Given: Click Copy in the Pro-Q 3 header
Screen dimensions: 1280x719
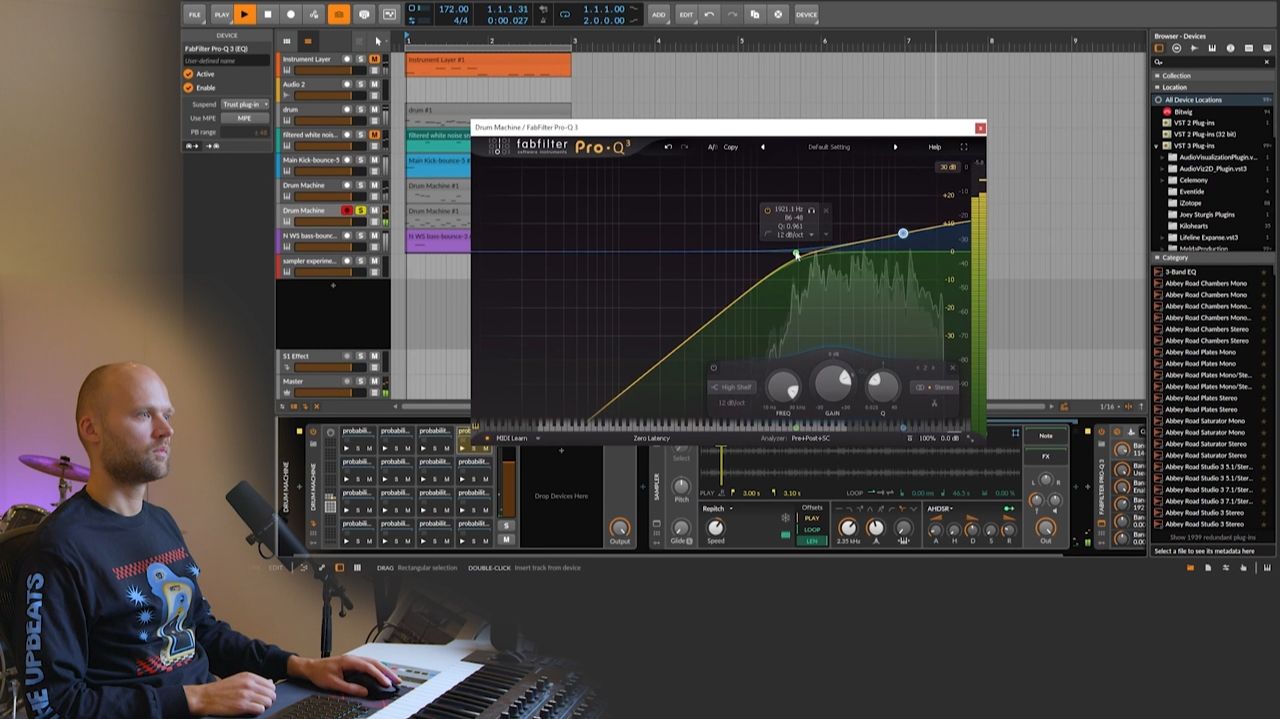Looking at the screenshot, I should [731, 147].
